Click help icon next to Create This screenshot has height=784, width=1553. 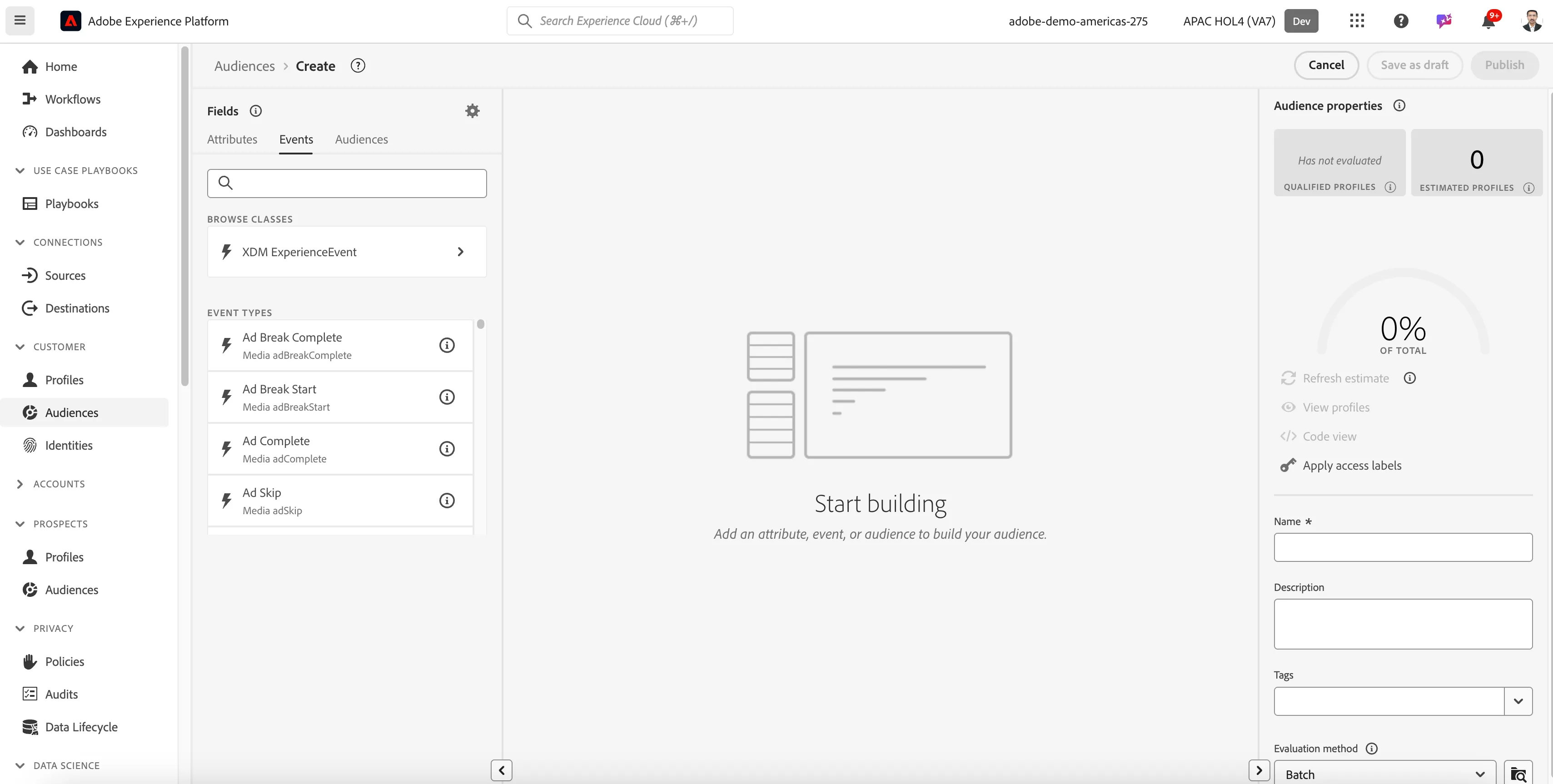pos(358,66)
